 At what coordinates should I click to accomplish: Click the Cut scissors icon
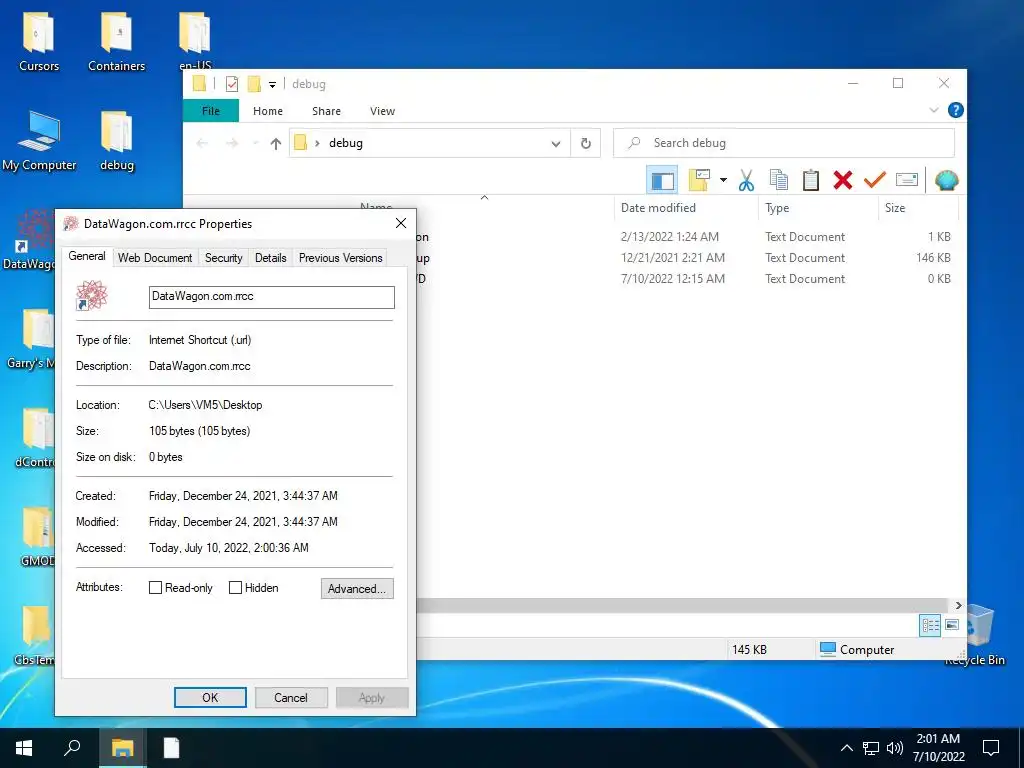point(746,180)
